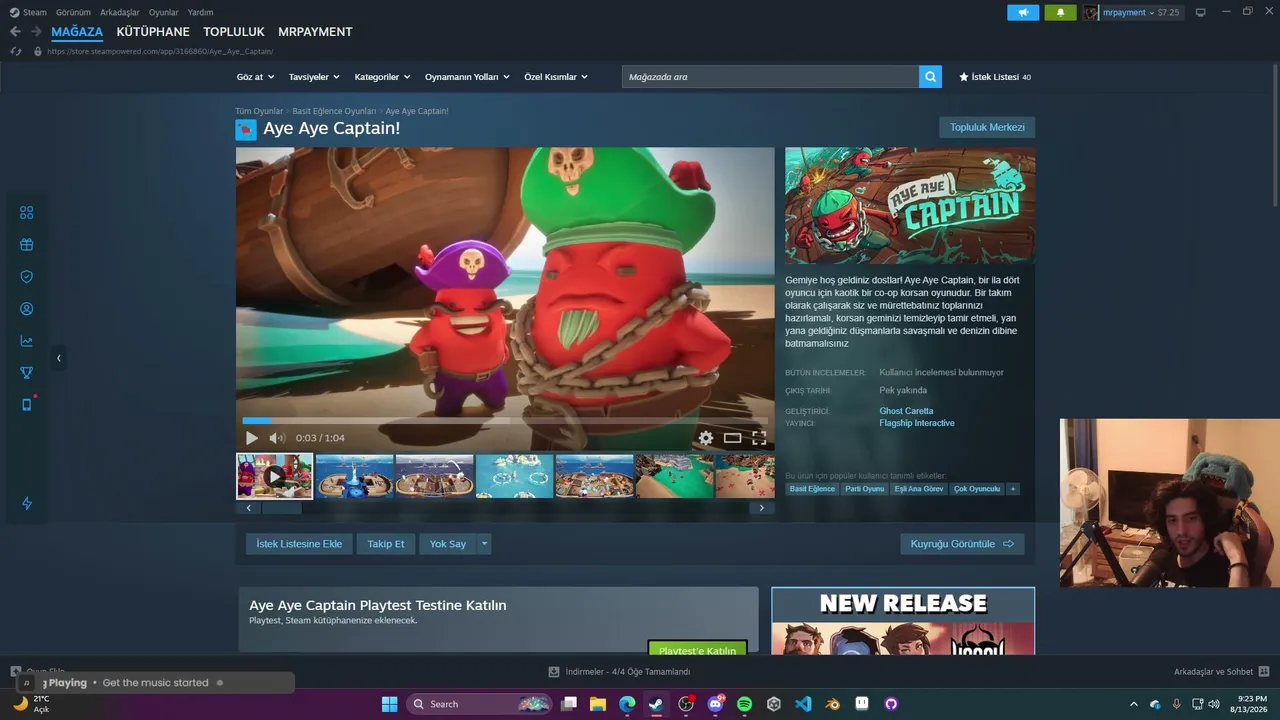Open the Görünüm menu
The width and height of the screenshot is (1280, 720).
point(74,13)
